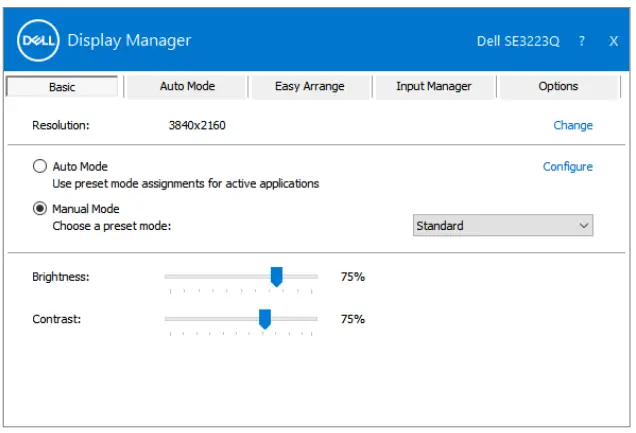Image resolution: width=636 pixels, height=433 pixels.
Task: Select the Auto Mode radio button
Action: (40, 166)
